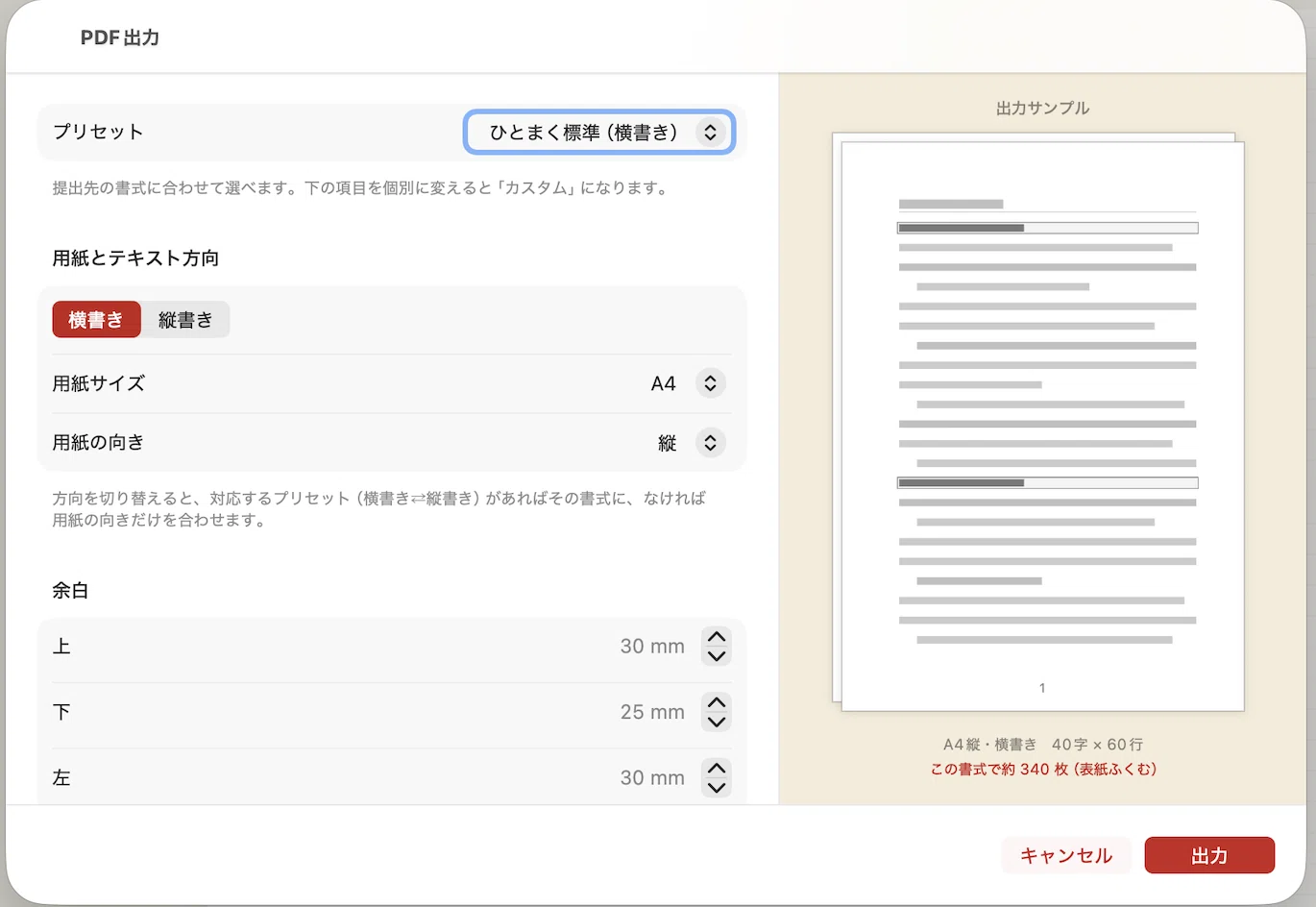Increase top margin with up arrow

click(717, 637)
